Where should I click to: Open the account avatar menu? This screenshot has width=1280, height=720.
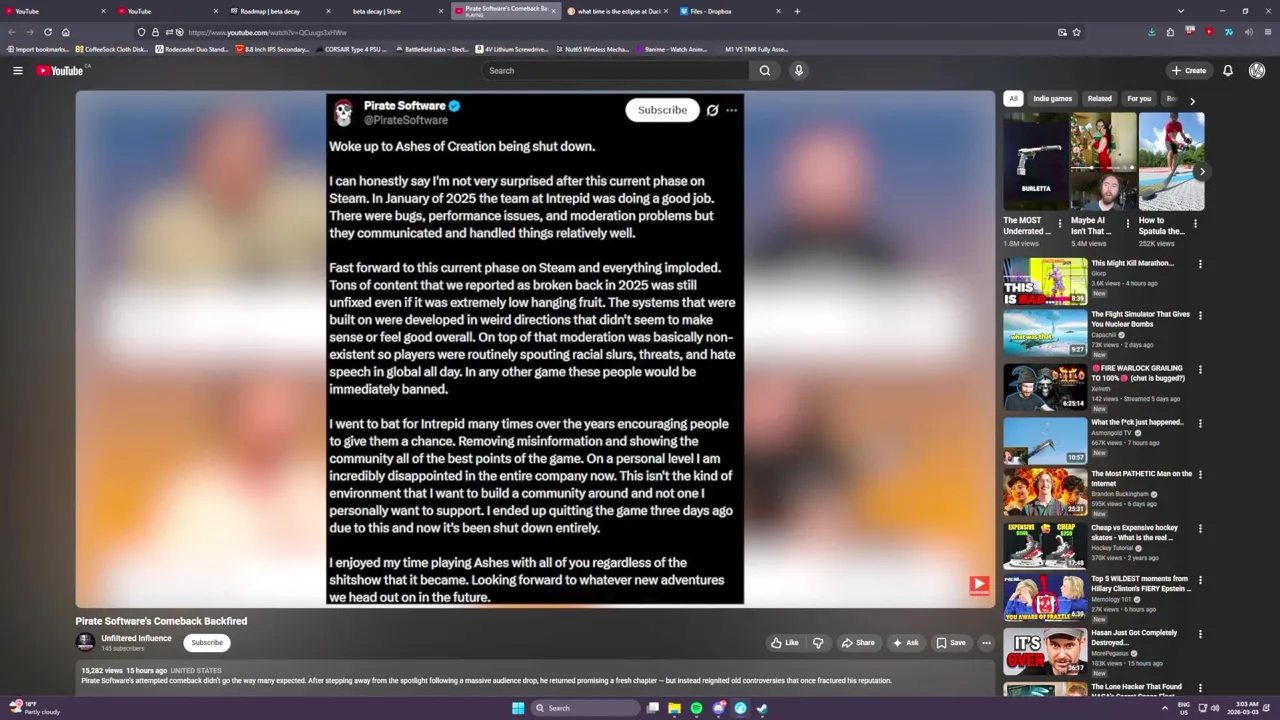[x=1256, y=70]
